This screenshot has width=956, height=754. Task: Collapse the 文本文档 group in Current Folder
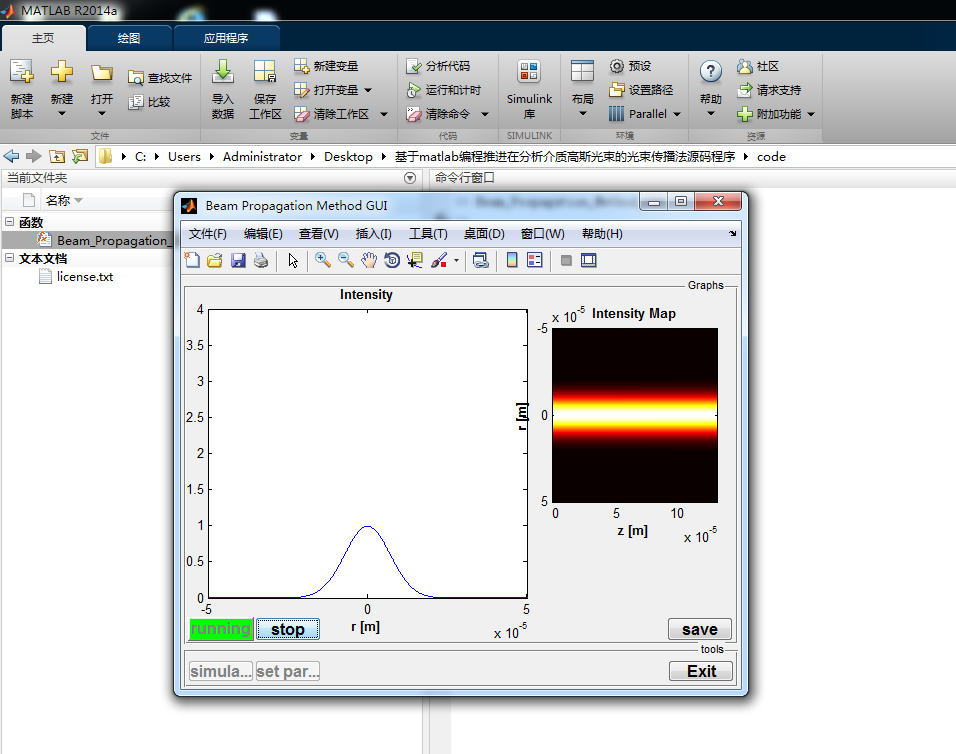click(x=9, y=258)
